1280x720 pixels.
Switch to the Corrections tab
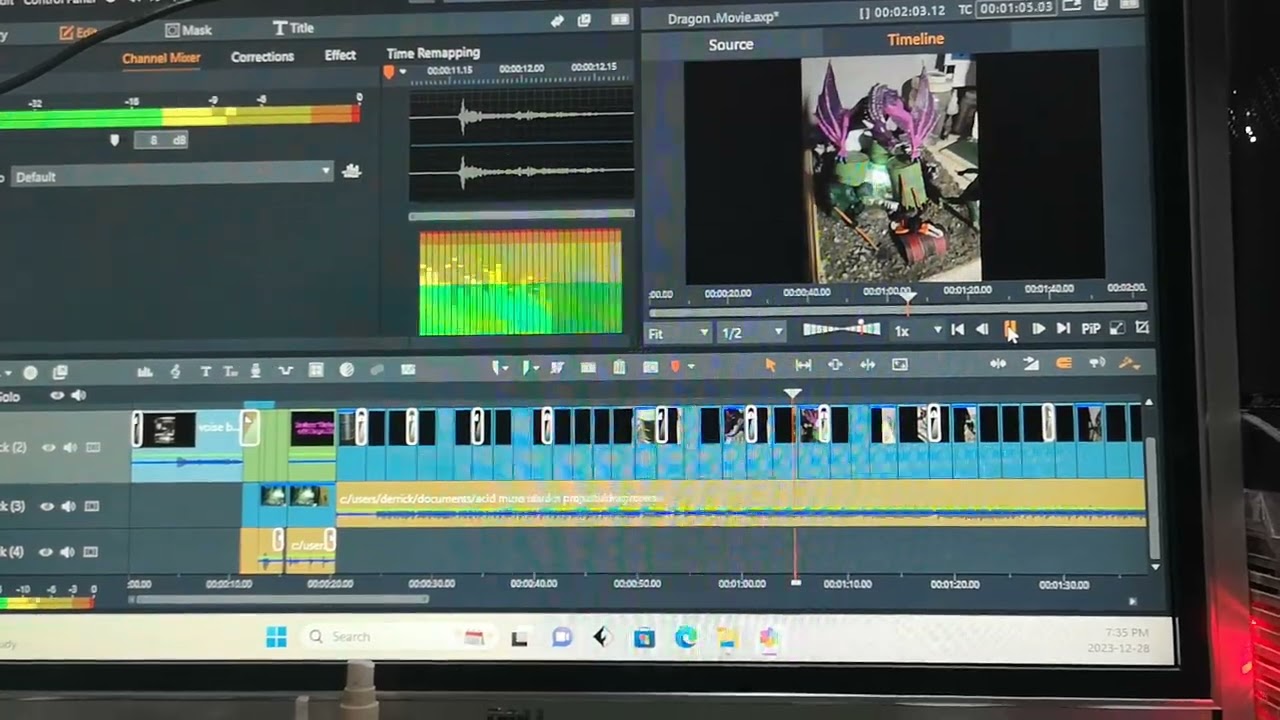coord(262,57)
